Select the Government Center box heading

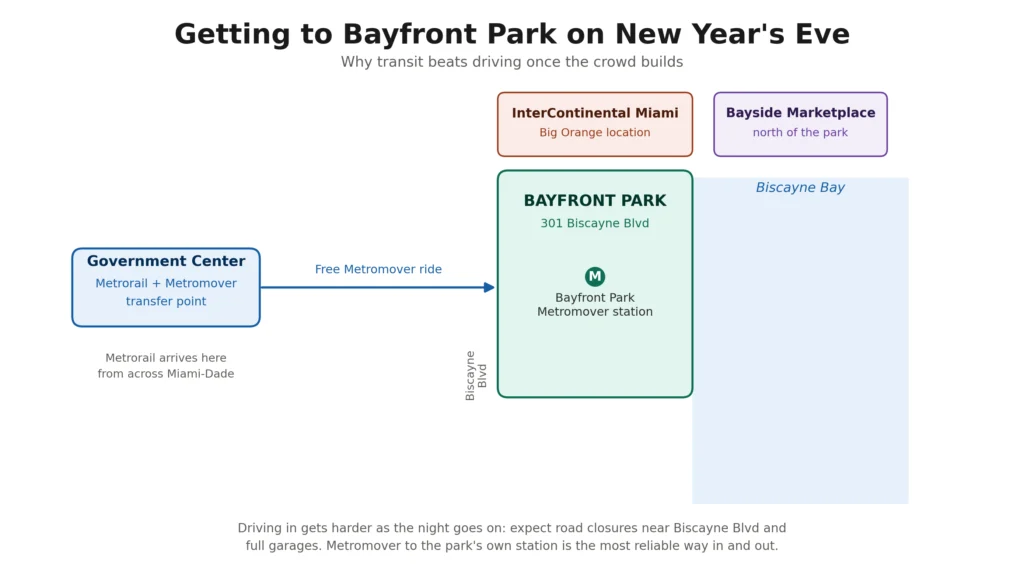tap(166, 261)
